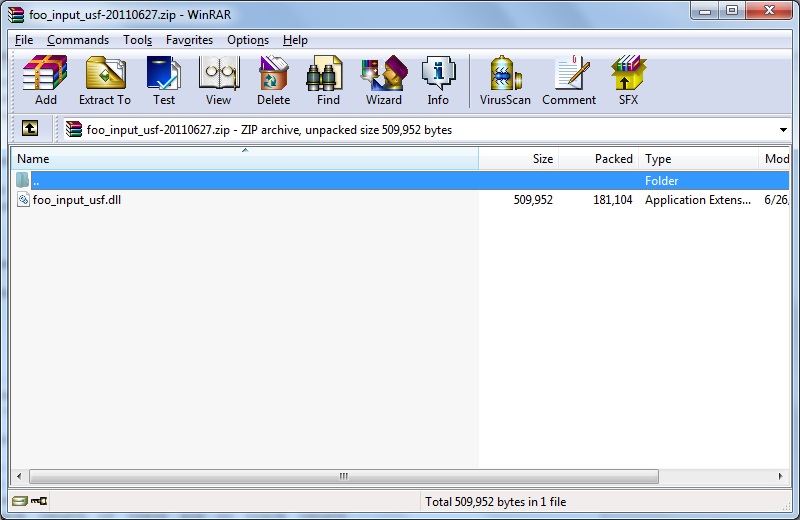Open the Tools menu
The width and height of the screenshot is (800, 520).
(138, 40)
